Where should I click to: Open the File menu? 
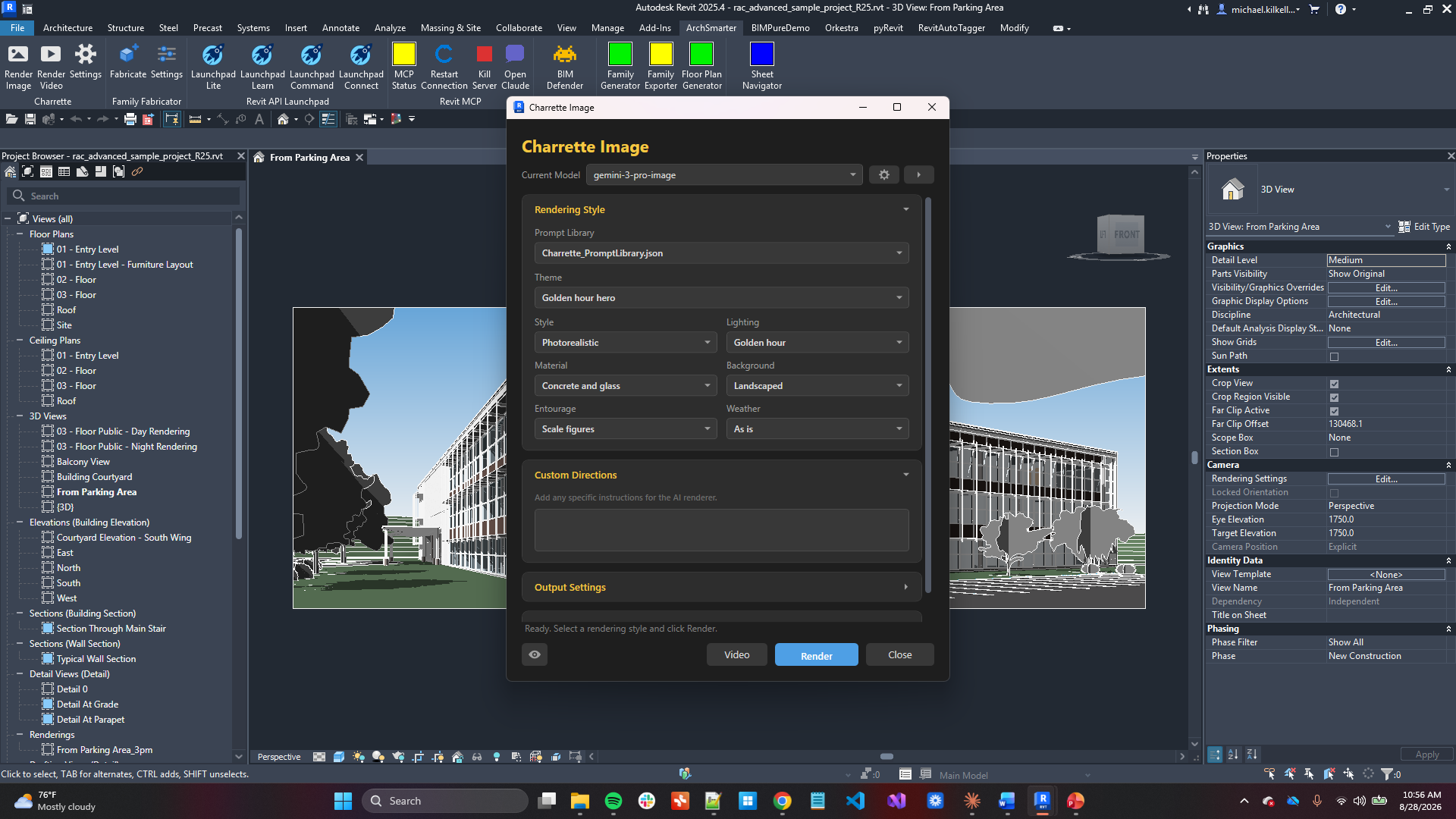pos(17,28)
